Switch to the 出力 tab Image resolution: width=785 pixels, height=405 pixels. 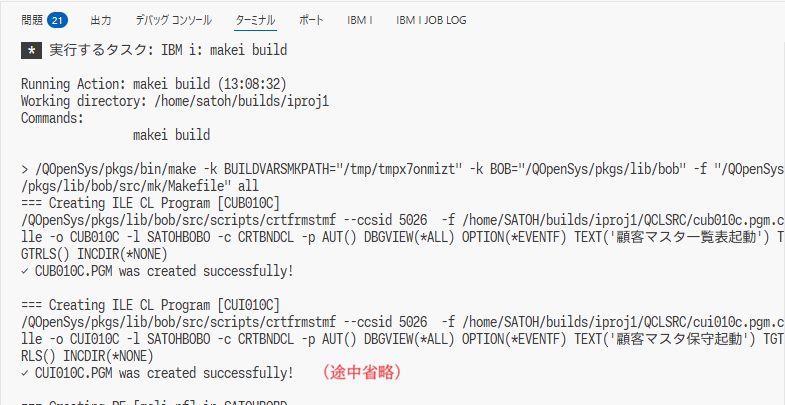point(101,19)
